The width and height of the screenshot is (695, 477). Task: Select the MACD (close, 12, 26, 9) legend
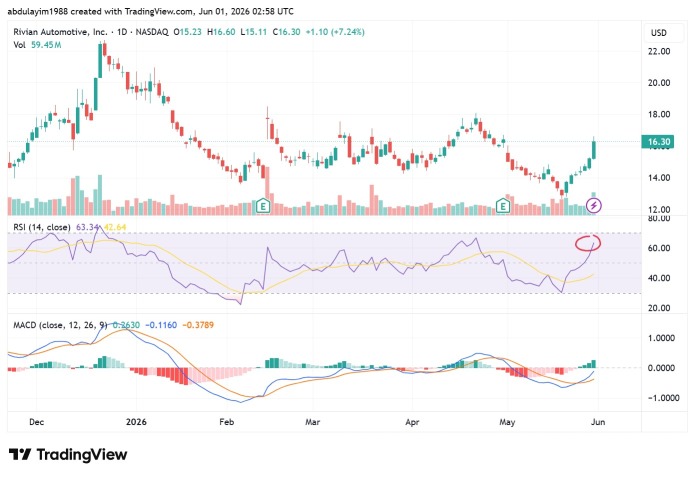[x=60, y=325]
